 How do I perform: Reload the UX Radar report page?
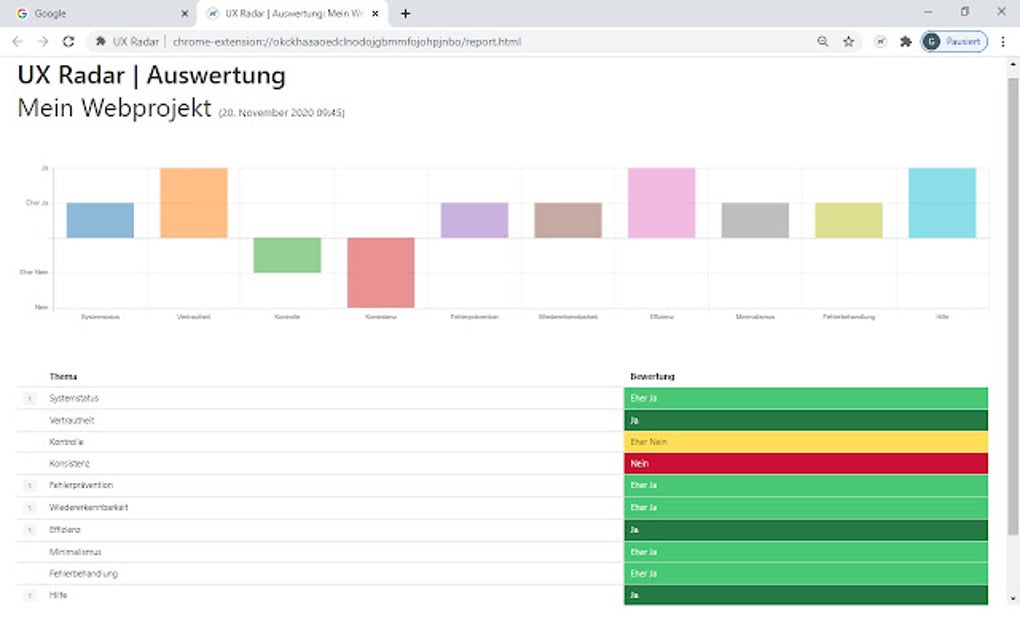(x=68, y=42)
